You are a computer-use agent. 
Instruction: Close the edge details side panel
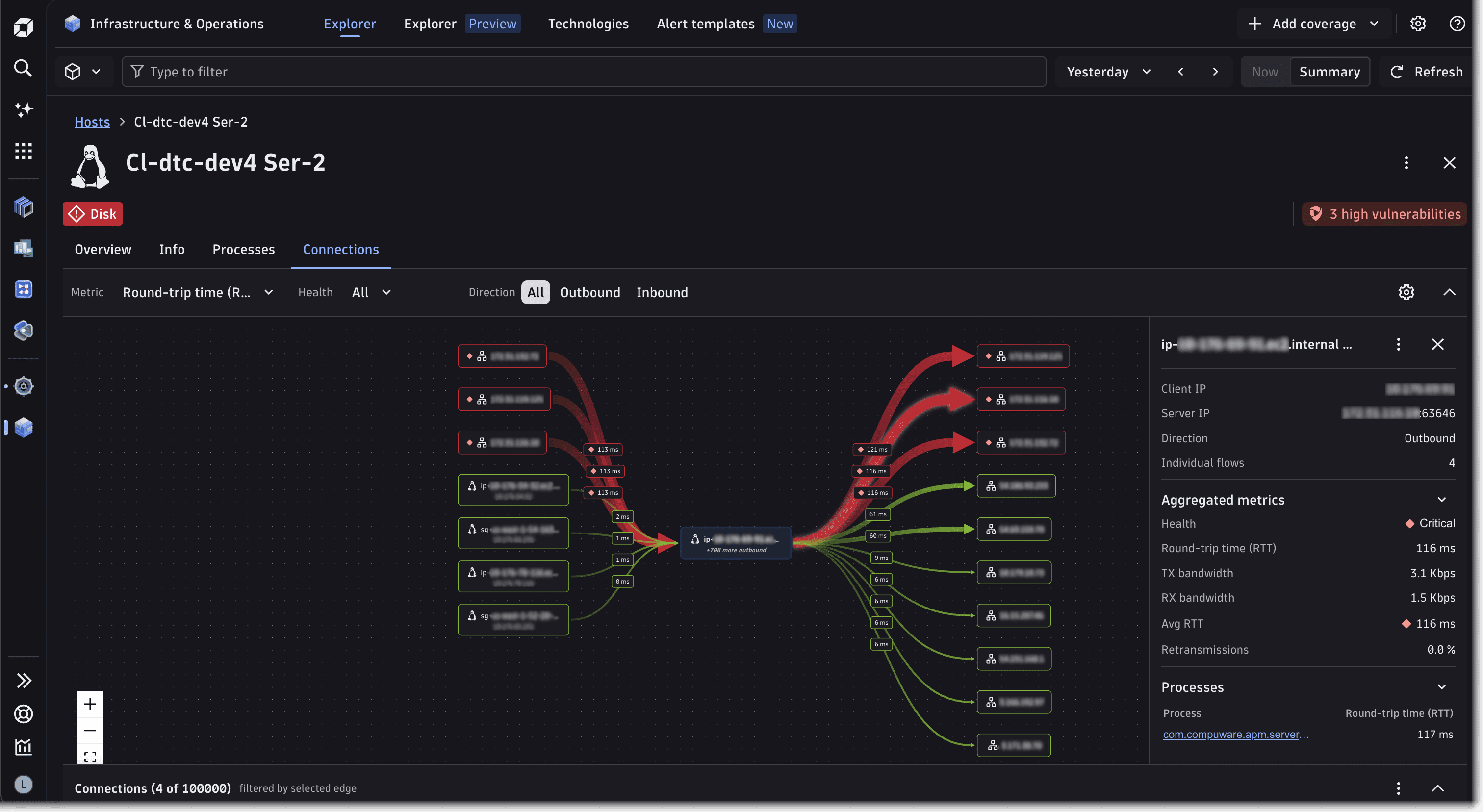click(x=1437, y=344)
